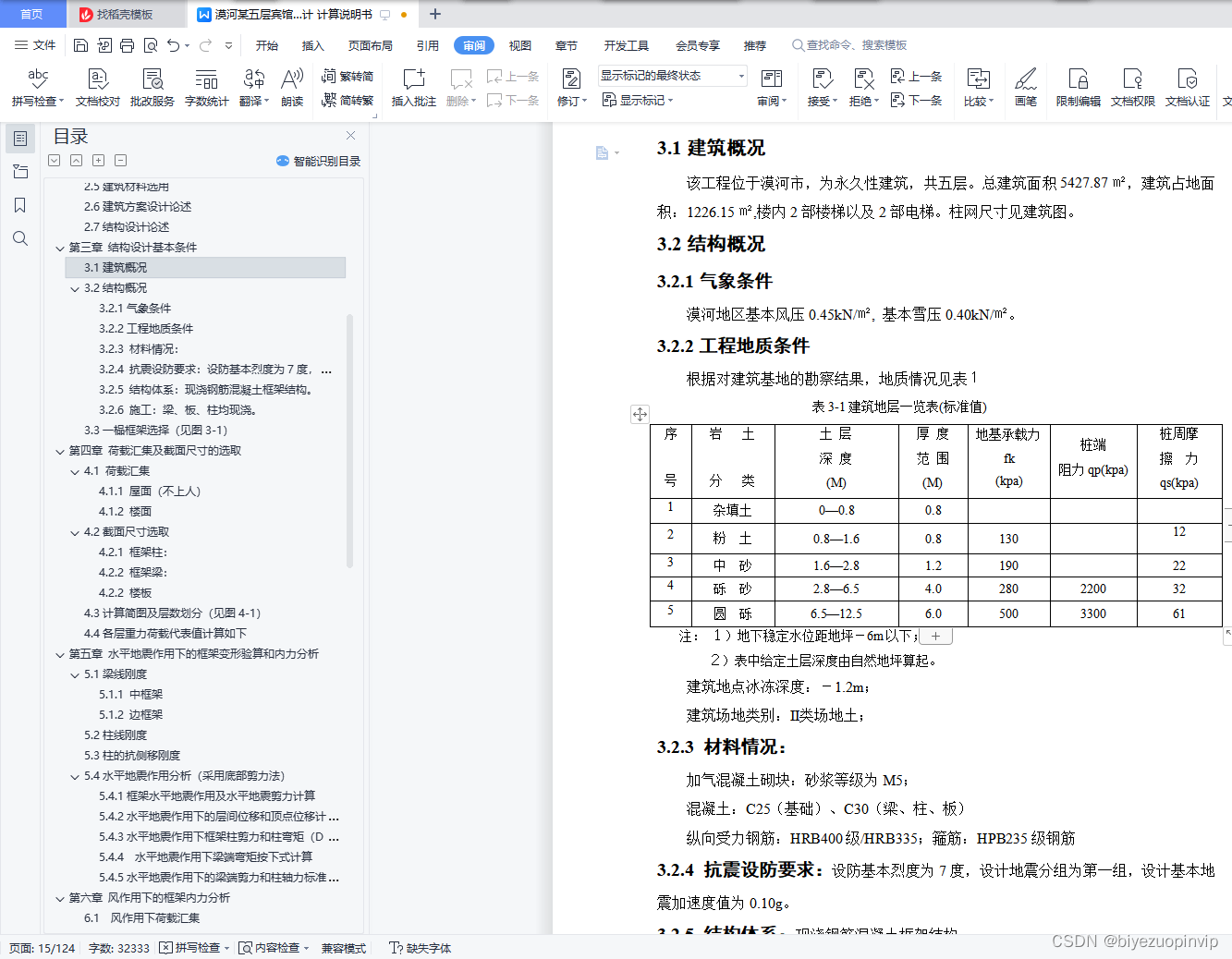Click 内容检查 in status bar
The height and width of the screenshot is (959, 1232).
click(x=274, y=948)
